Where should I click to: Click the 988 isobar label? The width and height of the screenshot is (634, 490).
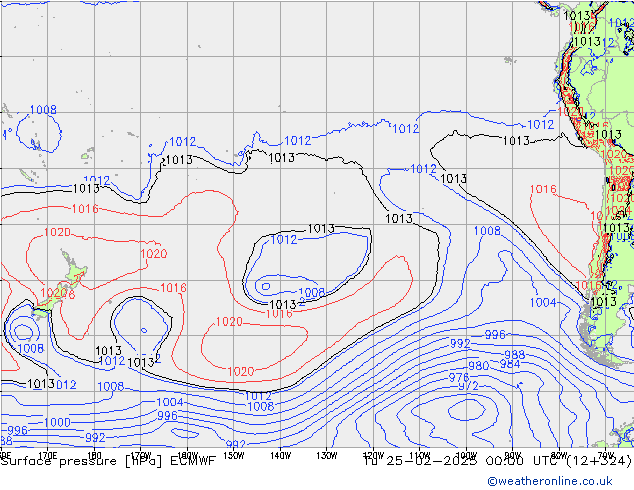click(x=515, y=355)
